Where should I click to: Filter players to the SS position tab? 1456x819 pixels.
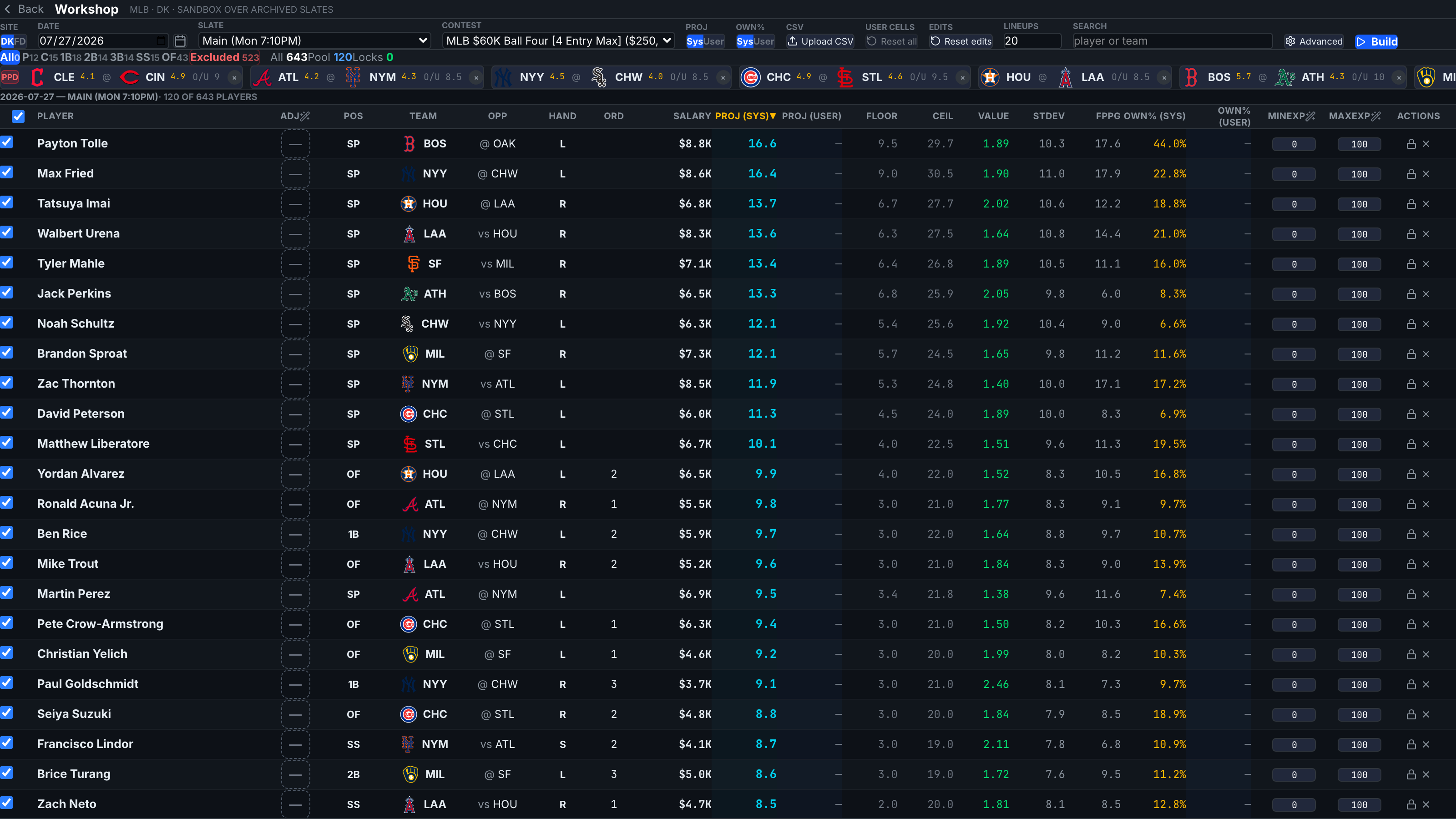147,57
